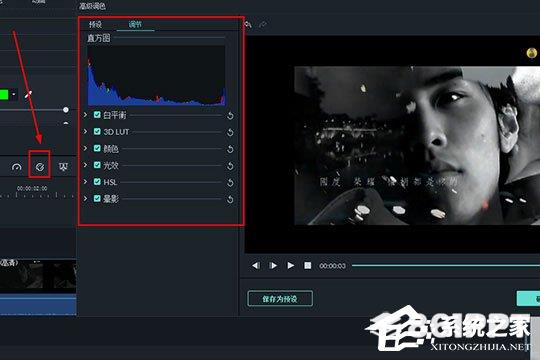The width and height of the screenshot is (540, 360).
Task: Reset the 3D LUT settings
Action: (x=230, y=133)
